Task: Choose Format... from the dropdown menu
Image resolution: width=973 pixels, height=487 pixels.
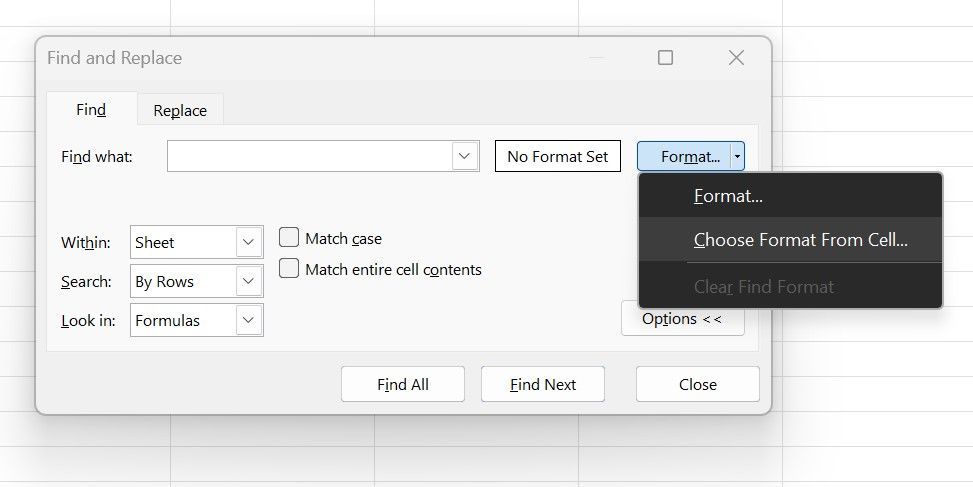Action: 728,196
